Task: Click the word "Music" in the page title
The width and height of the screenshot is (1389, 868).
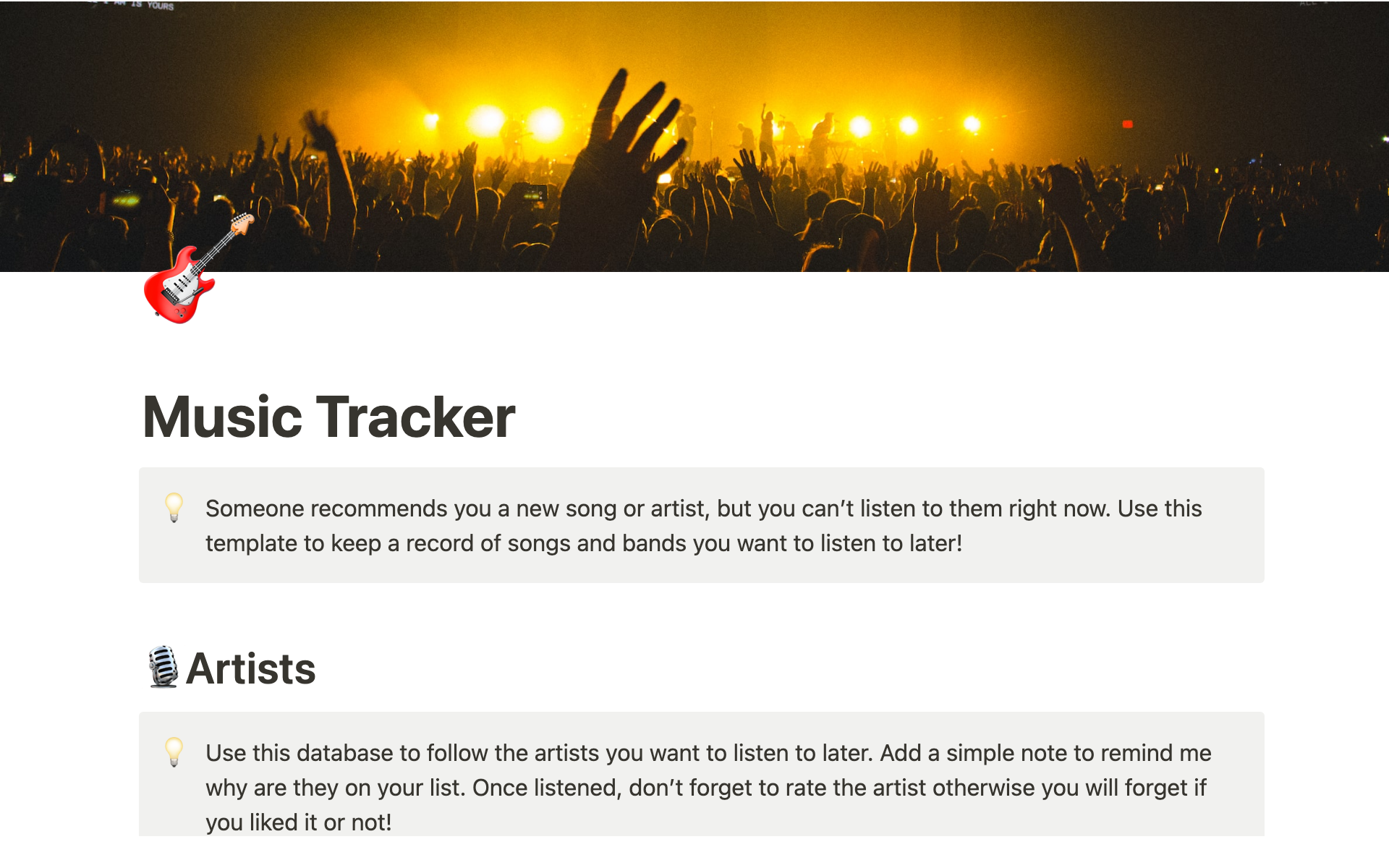Action: tap(221, 417)
